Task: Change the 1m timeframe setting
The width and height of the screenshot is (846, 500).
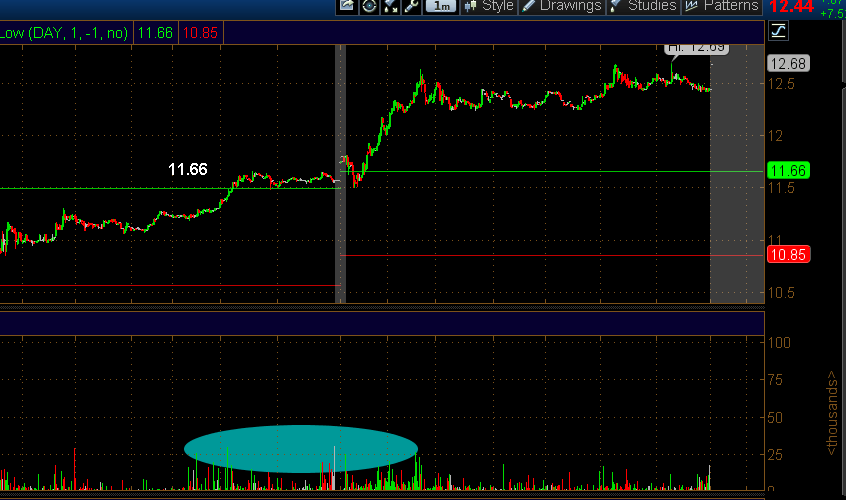Action: coord(441,6)
